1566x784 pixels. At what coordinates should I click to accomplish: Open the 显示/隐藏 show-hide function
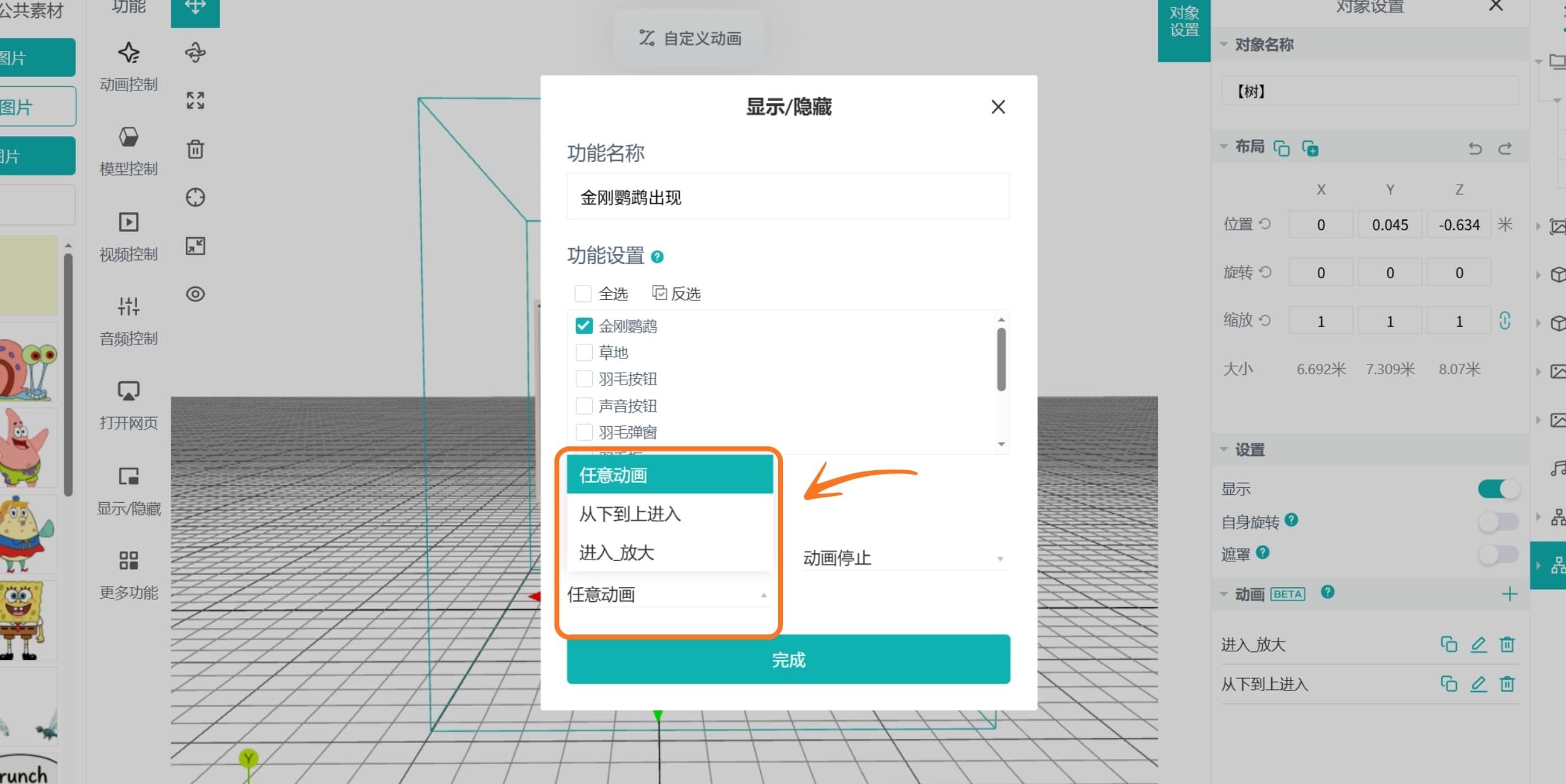pyautogui.click(x=129, y=490)
